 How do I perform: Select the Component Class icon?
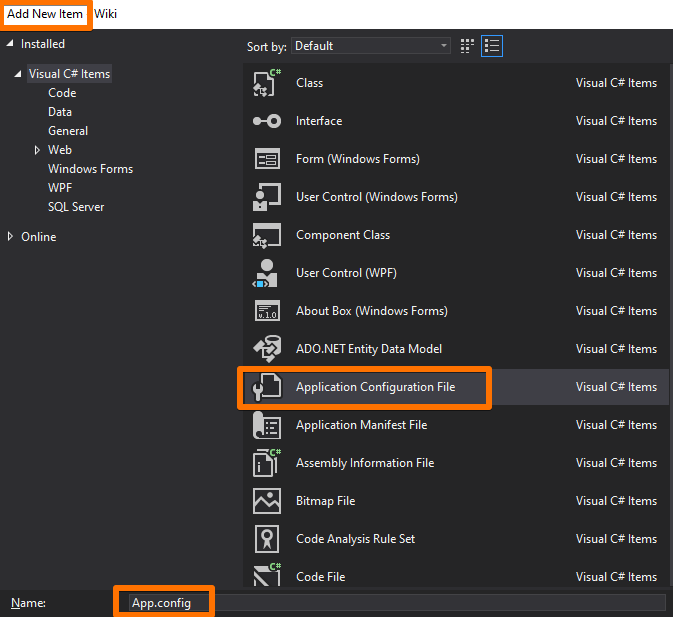pos(266,235)
